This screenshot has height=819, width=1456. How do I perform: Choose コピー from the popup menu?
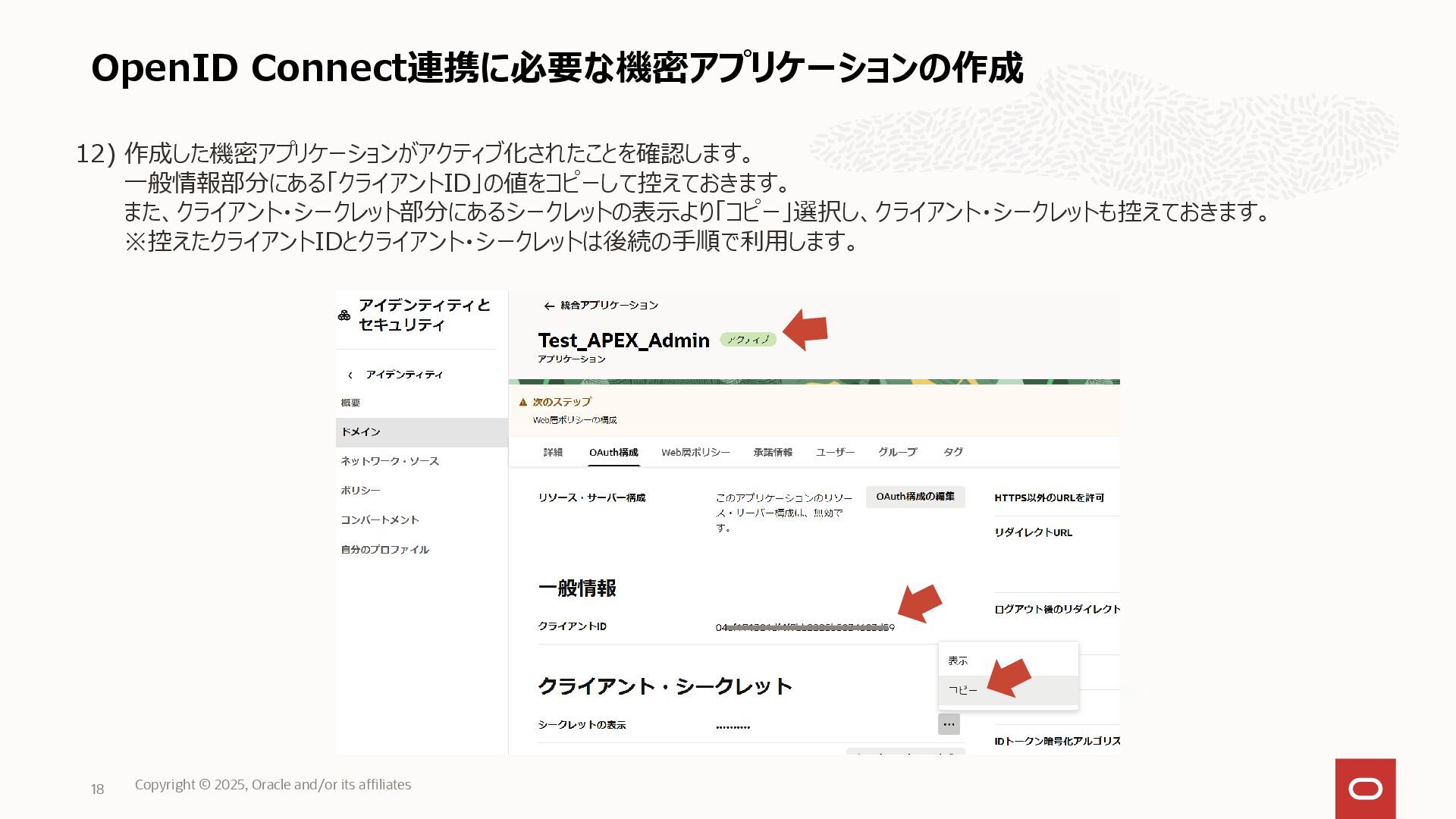click(1008, 690)
